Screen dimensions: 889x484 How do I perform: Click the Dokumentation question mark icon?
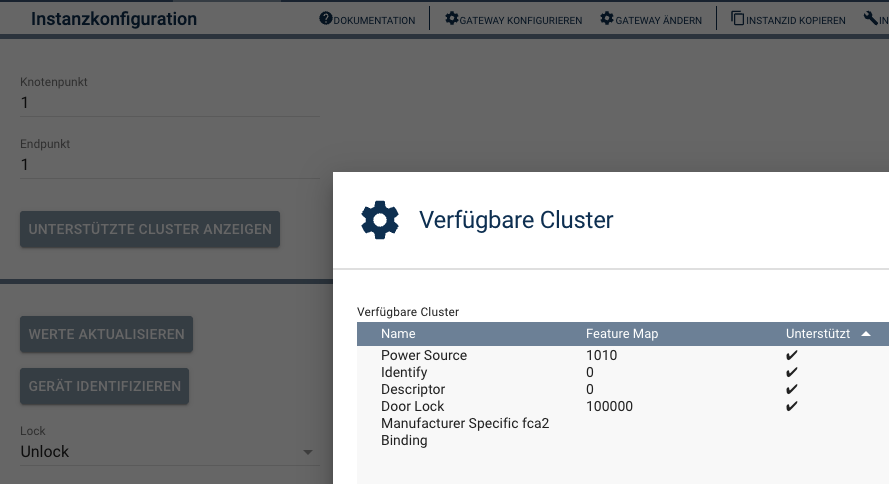[325, 19]
